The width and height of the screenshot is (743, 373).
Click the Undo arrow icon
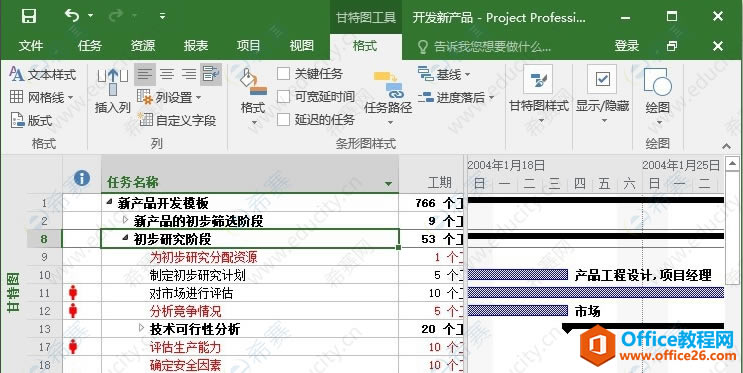tap(72, 16)
